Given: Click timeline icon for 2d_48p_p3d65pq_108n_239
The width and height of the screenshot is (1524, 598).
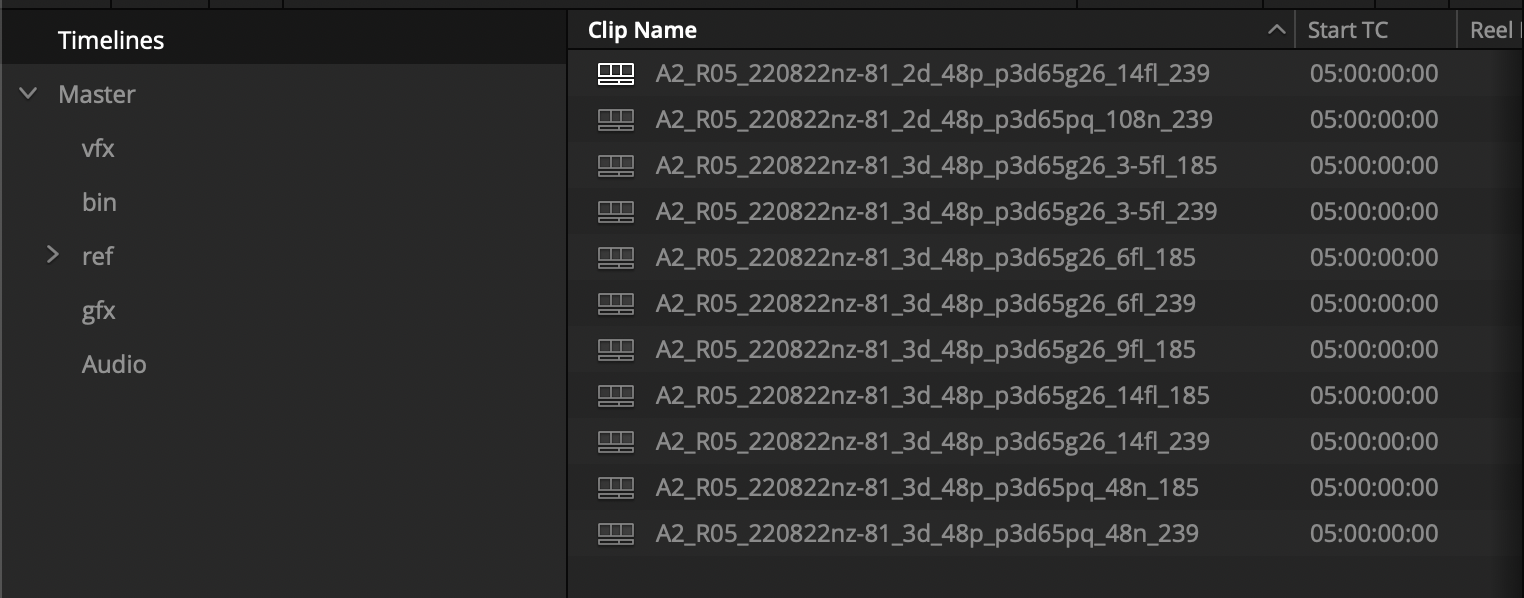Looking at the screenshot, I should (616, 119).
